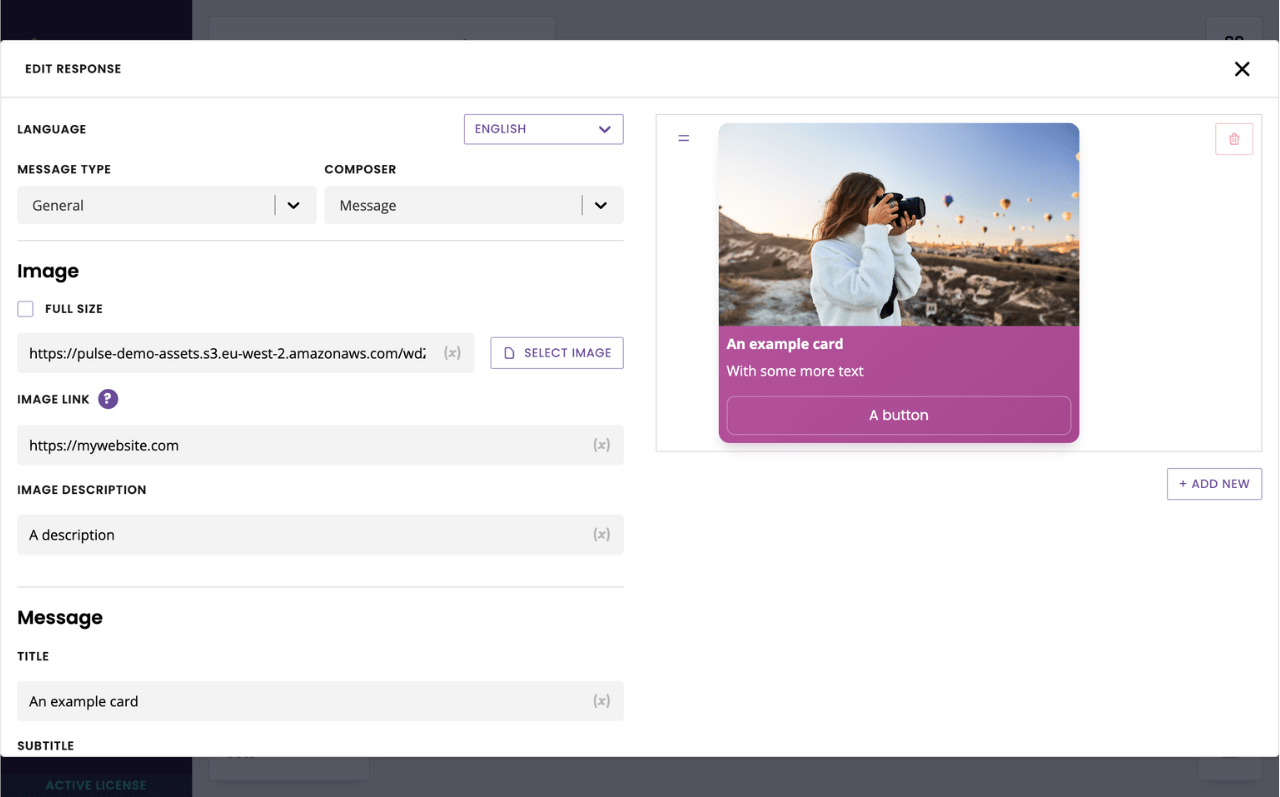Select 'An example card' preview title
Viewport: 1280px width, 797px height.
pyautogui.click(x=785, y=344)
